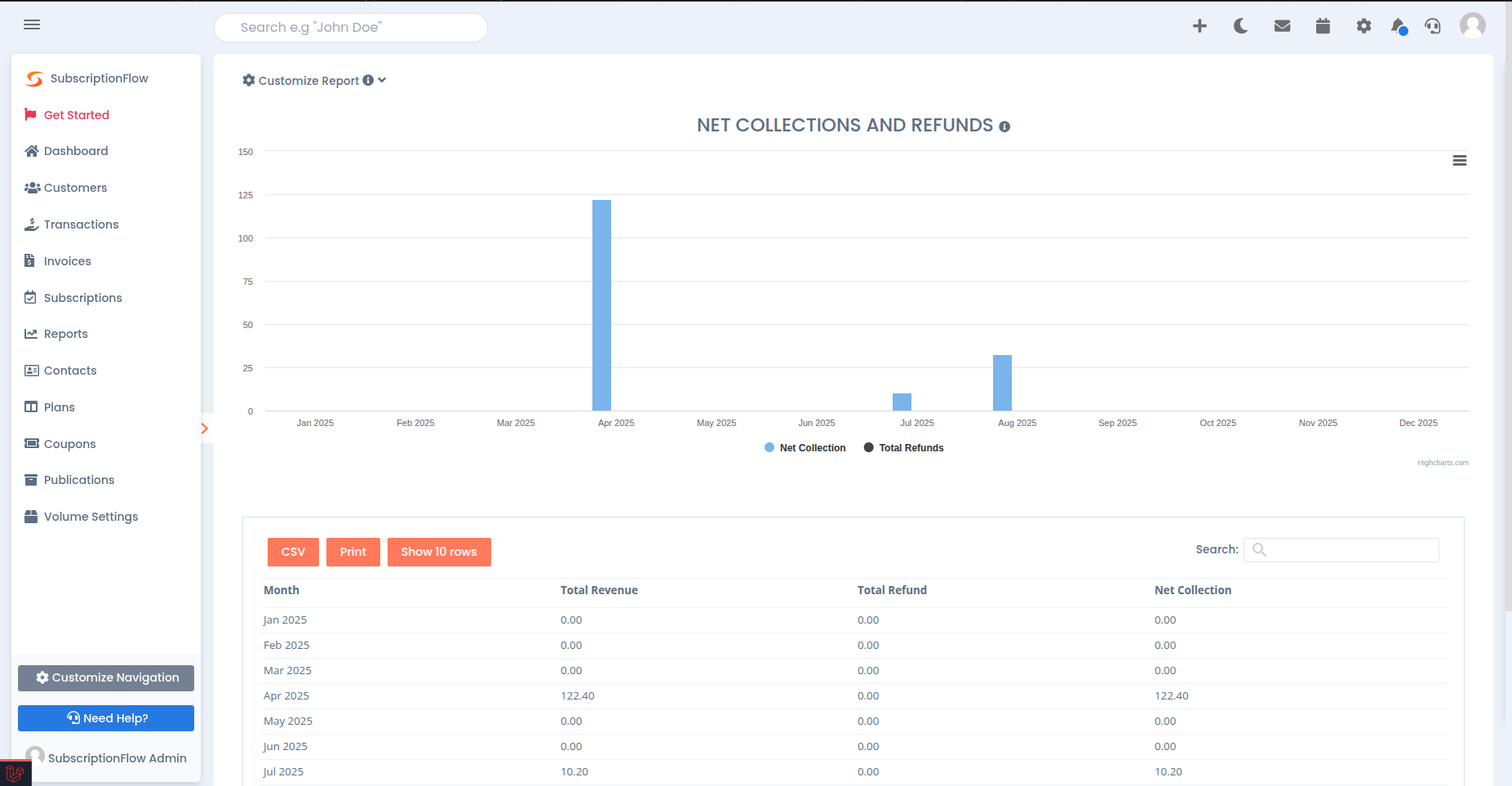
Task: Open the calendar icon in top bar
Action: (x=1323, y=25)
